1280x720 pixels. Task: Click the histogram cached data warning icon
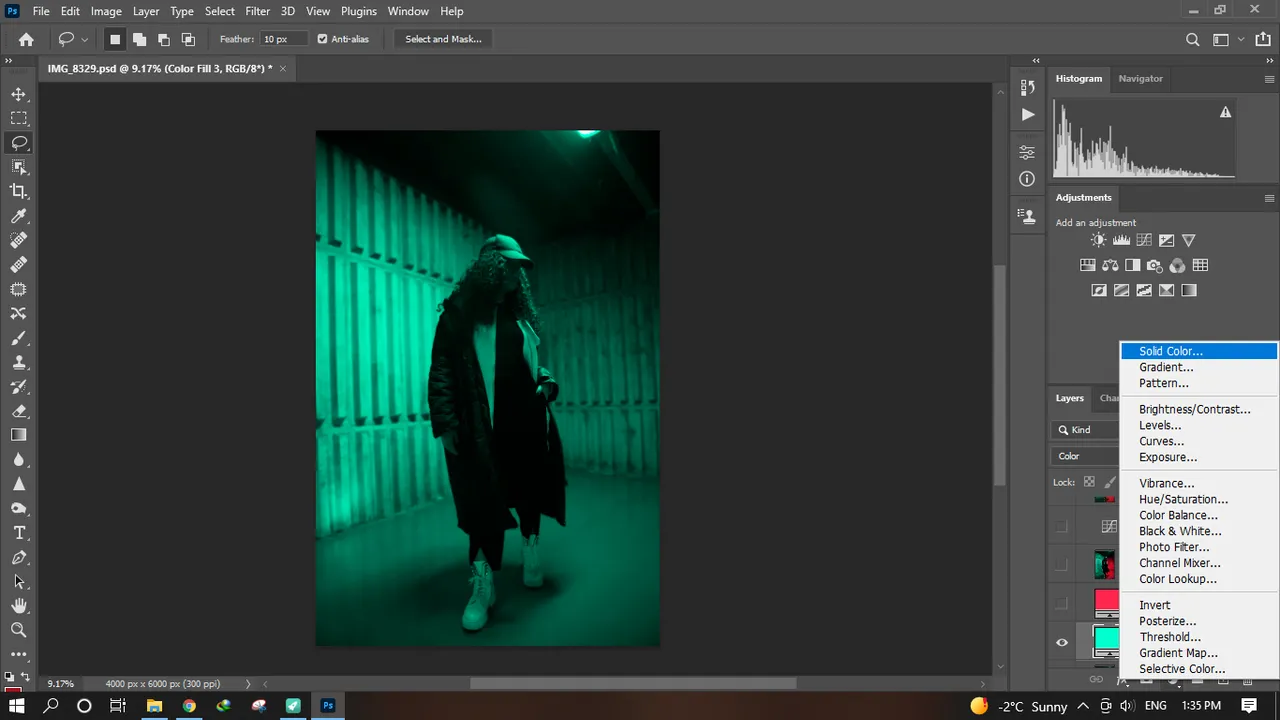coord(1225,113)
